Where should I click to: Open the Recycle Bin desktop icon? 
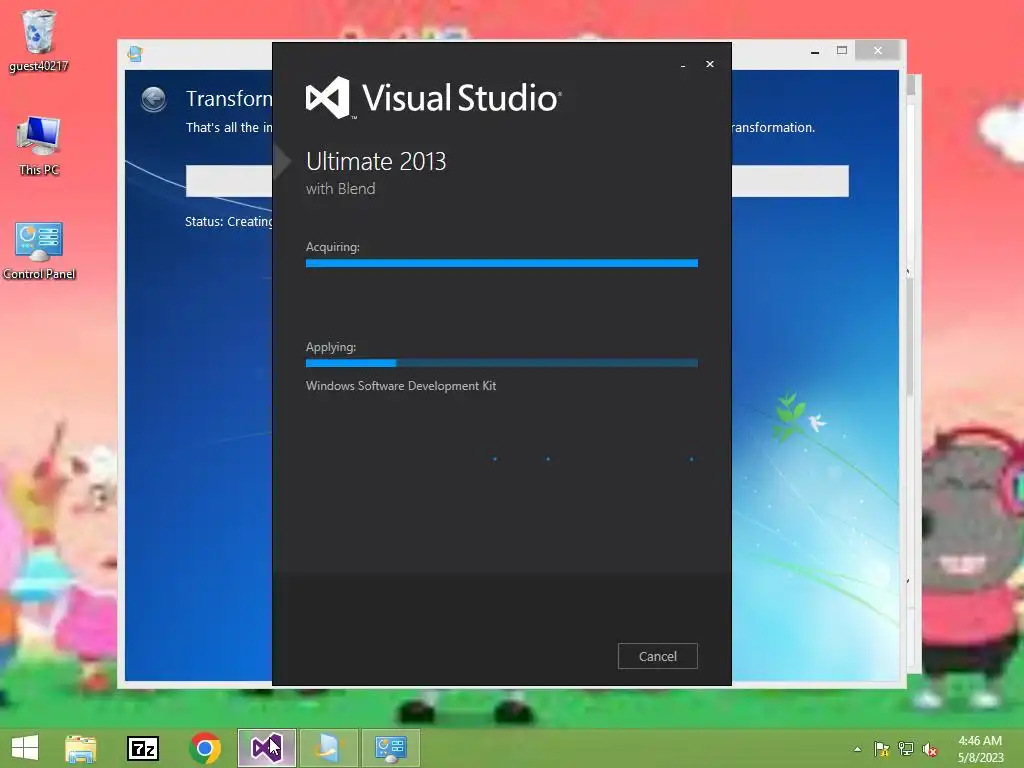39,40
